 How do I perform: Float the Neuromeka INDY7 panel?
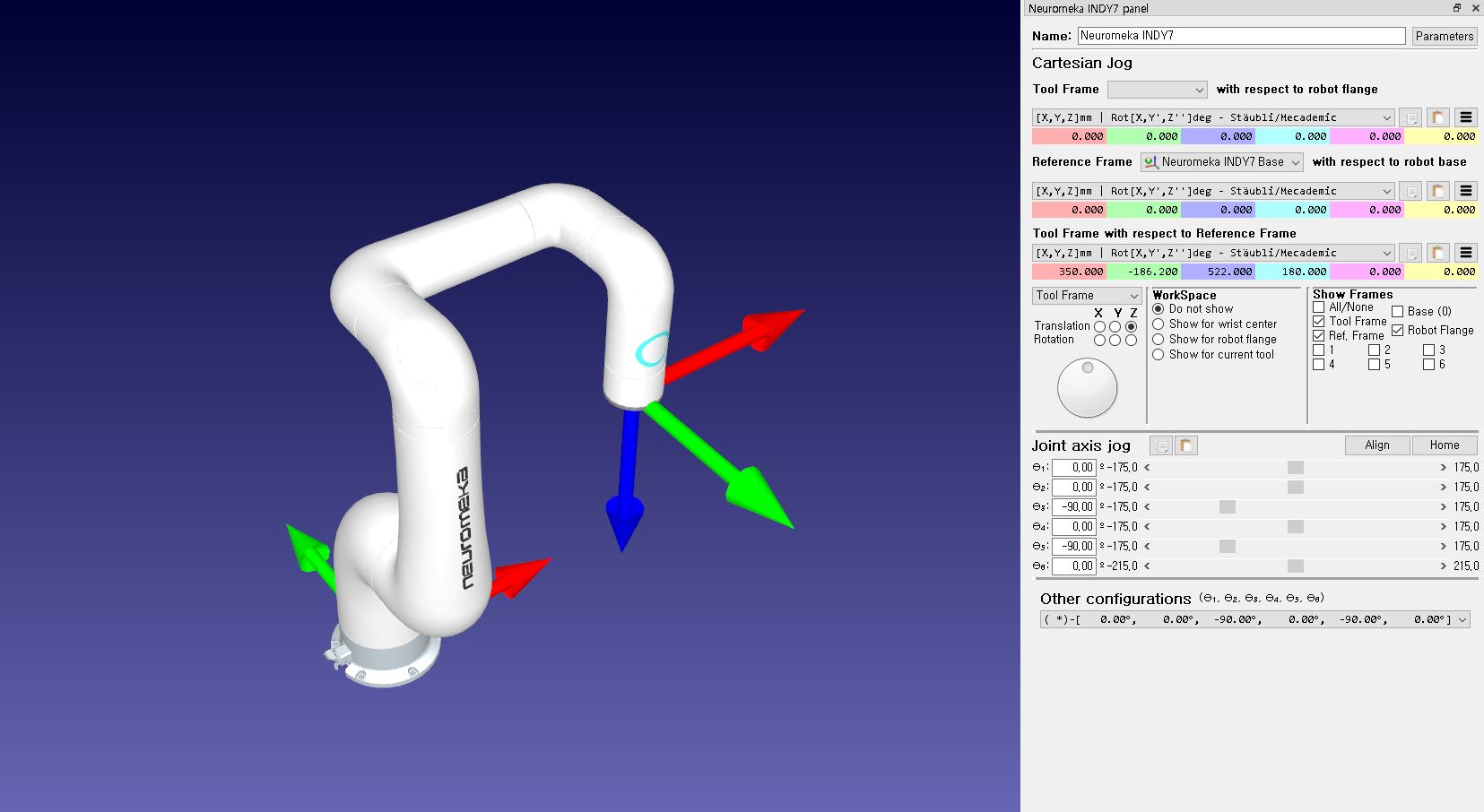tap(1457, 8)
